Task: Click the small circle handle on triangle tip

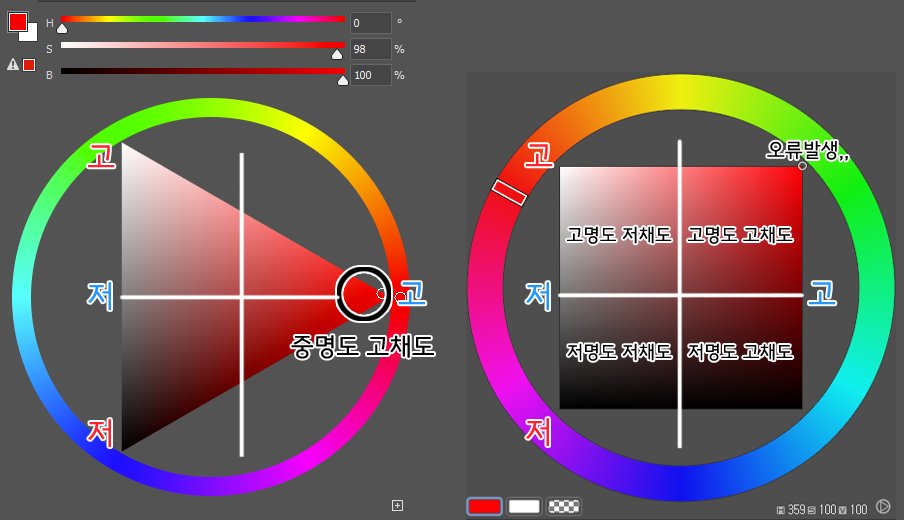Action: [381, 293]
